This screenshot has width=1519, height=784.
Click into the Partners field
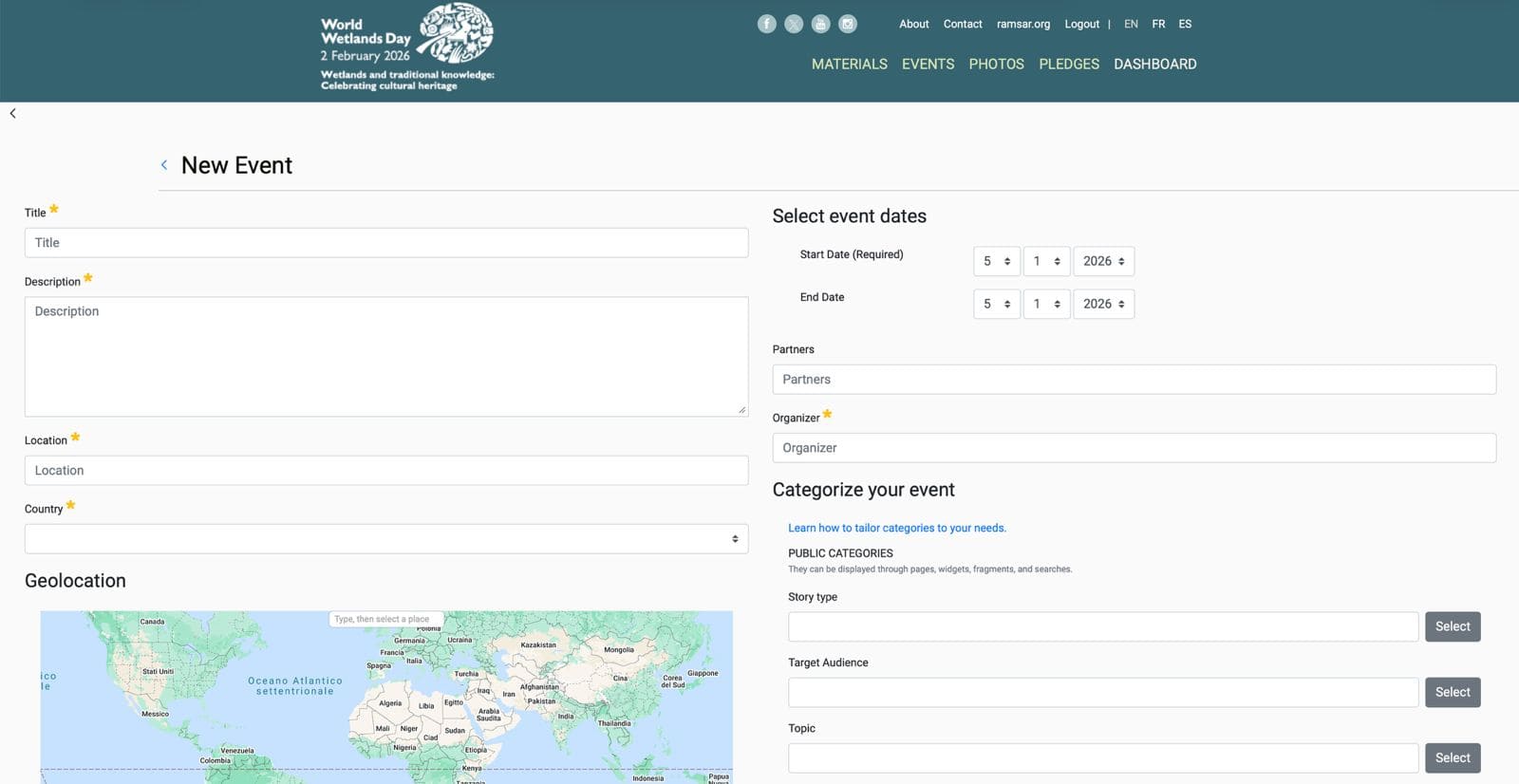click(x=1135, y=379)
